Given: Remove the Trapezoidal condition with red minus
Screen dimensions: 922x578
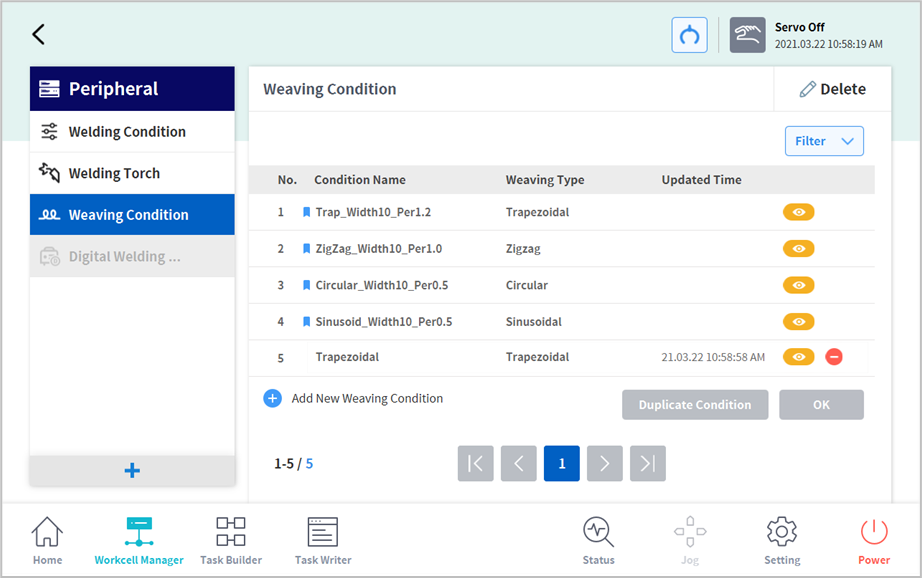Looking at the screenshot, I should pyautogui.click(x=834, y=357).
